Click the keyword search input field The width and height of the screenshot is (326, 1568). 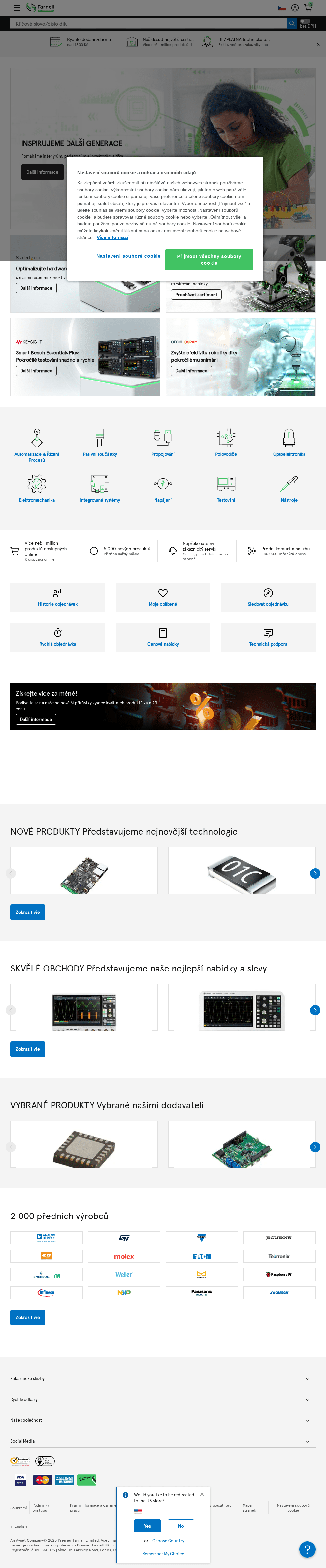[x=149, y=24]
